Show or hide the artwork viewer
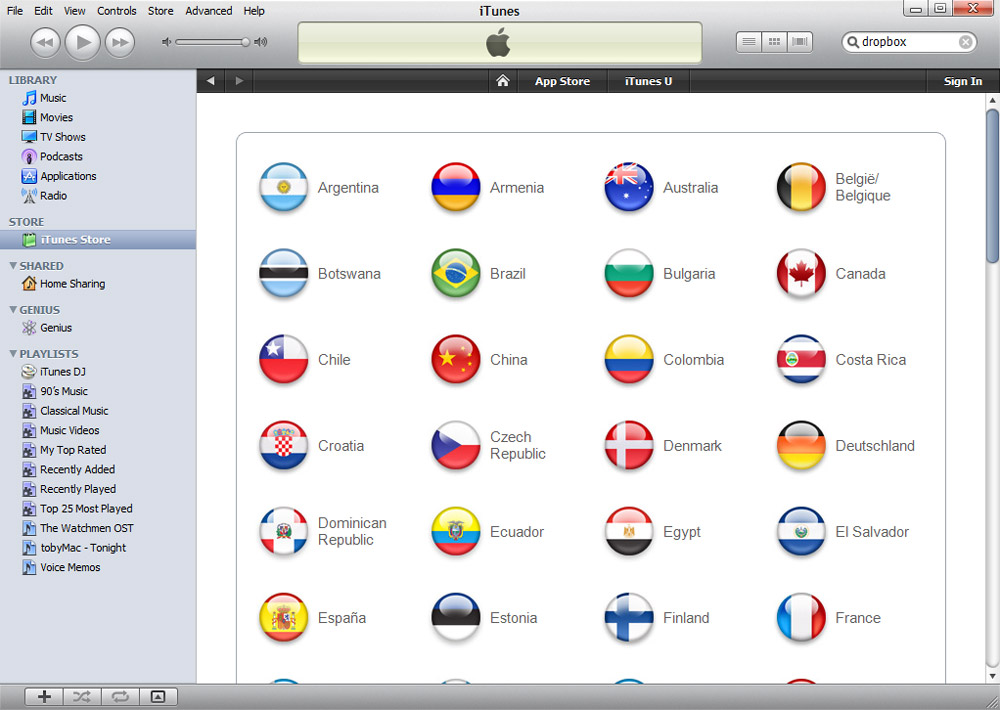 pyautogui.click(x=158, y=697)
